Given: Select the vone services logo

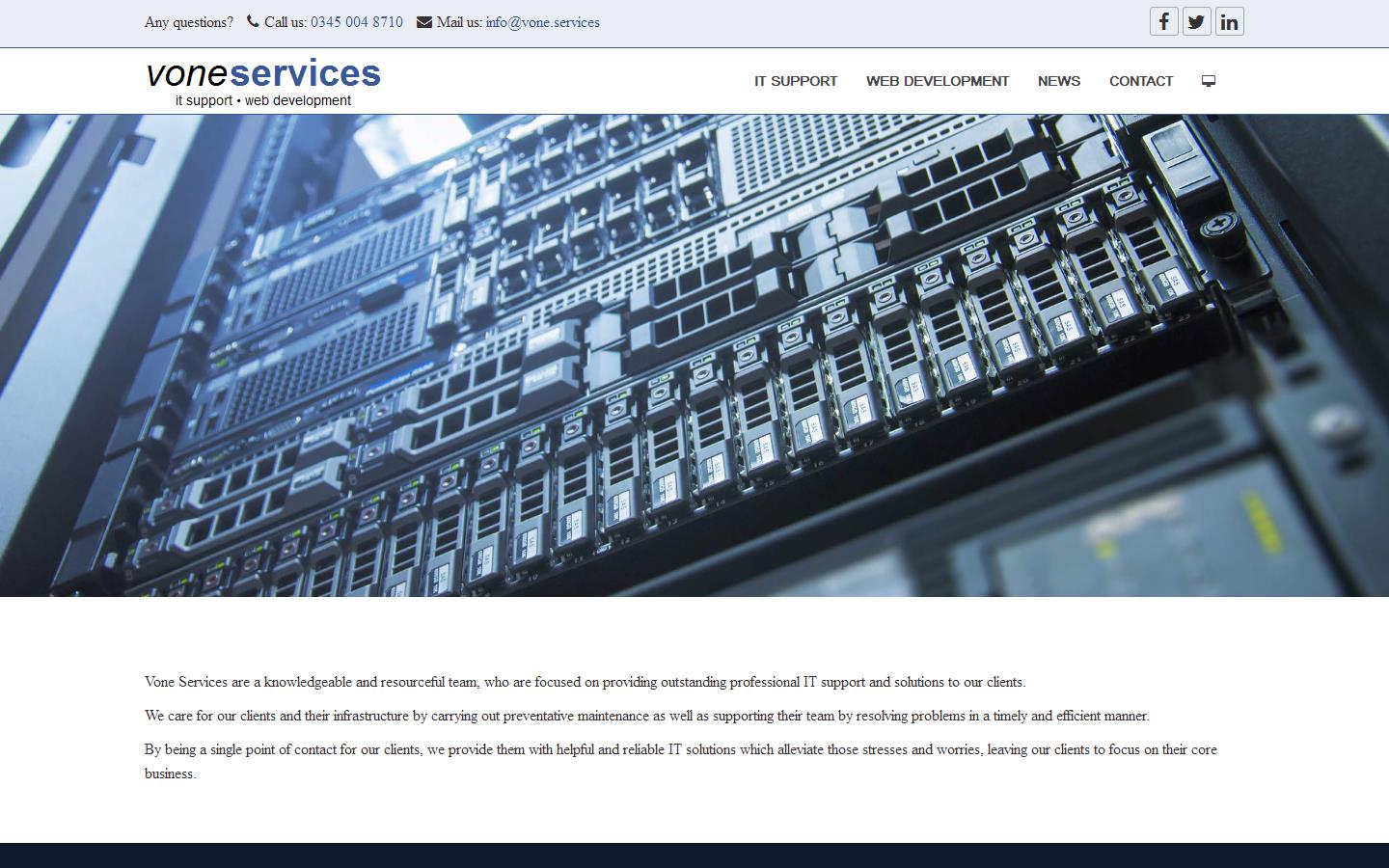Looking at the screenshot, I should coord(262,72).
